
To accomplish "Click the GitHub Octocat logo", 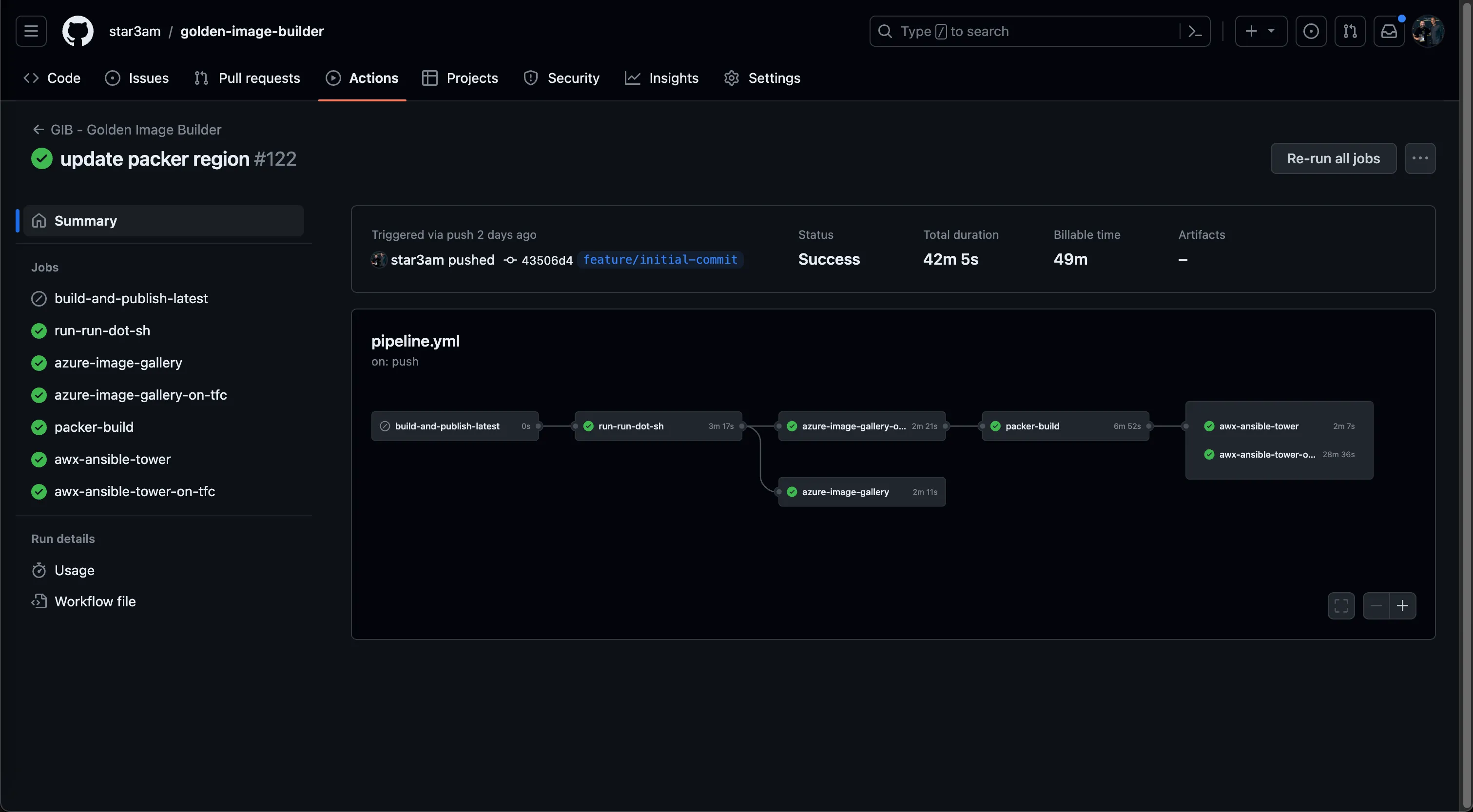I will click(x=78, y=31).
